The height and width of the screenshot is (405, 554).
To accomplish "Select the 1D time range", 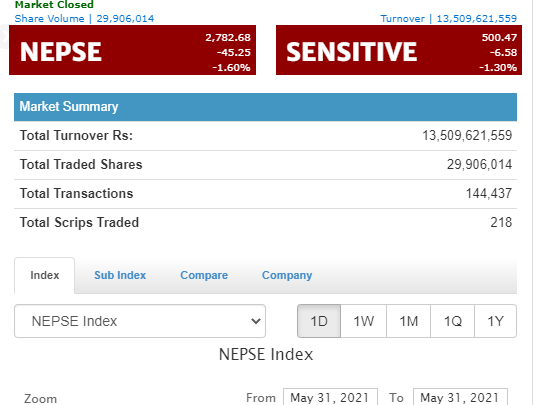I will 319,321.
